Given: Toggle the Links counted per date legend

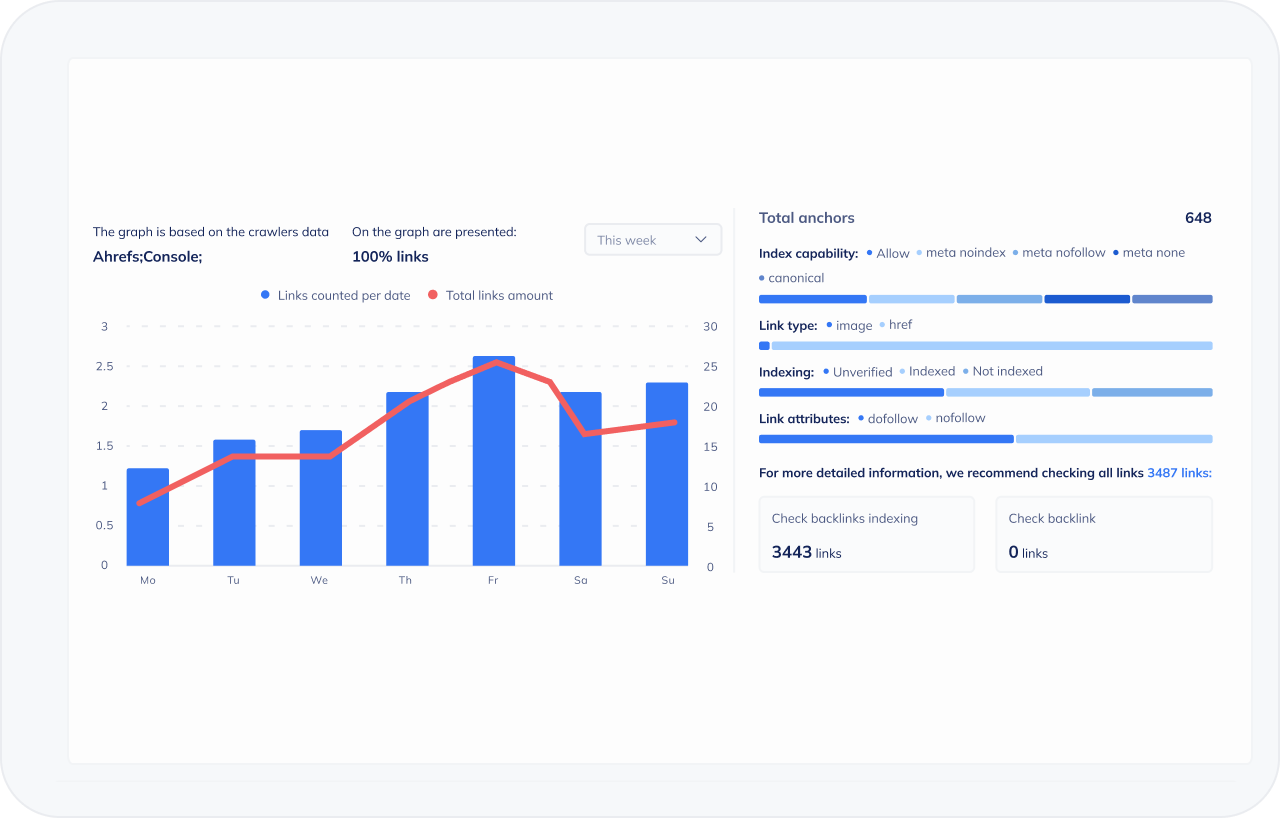Looking at the screenshot, I should tap(335, 296).
